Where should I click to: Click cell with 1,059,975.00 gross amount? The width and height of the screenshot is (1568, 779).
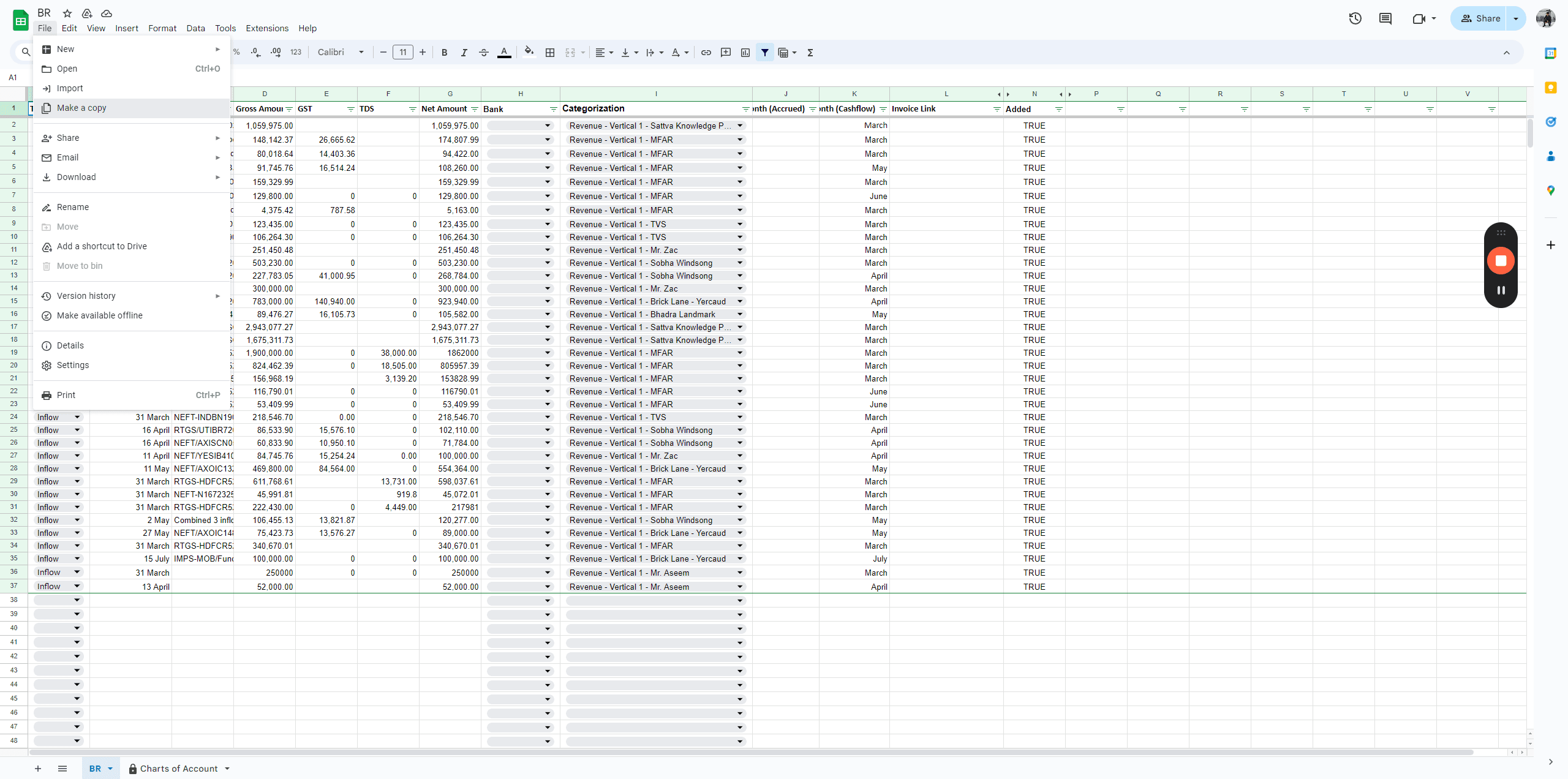coord(265,126)
